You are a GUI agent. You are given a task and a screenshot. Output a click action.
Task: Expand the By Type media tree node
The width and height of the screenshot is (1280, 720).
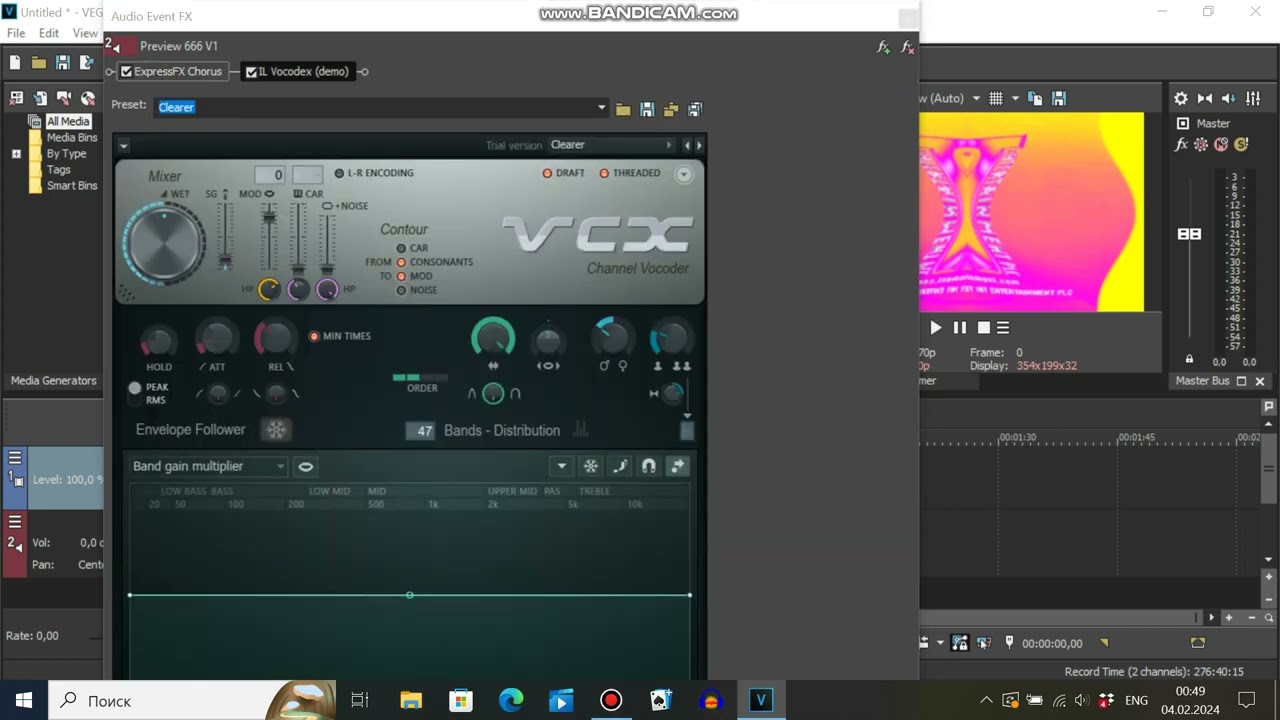coord(16,154)
